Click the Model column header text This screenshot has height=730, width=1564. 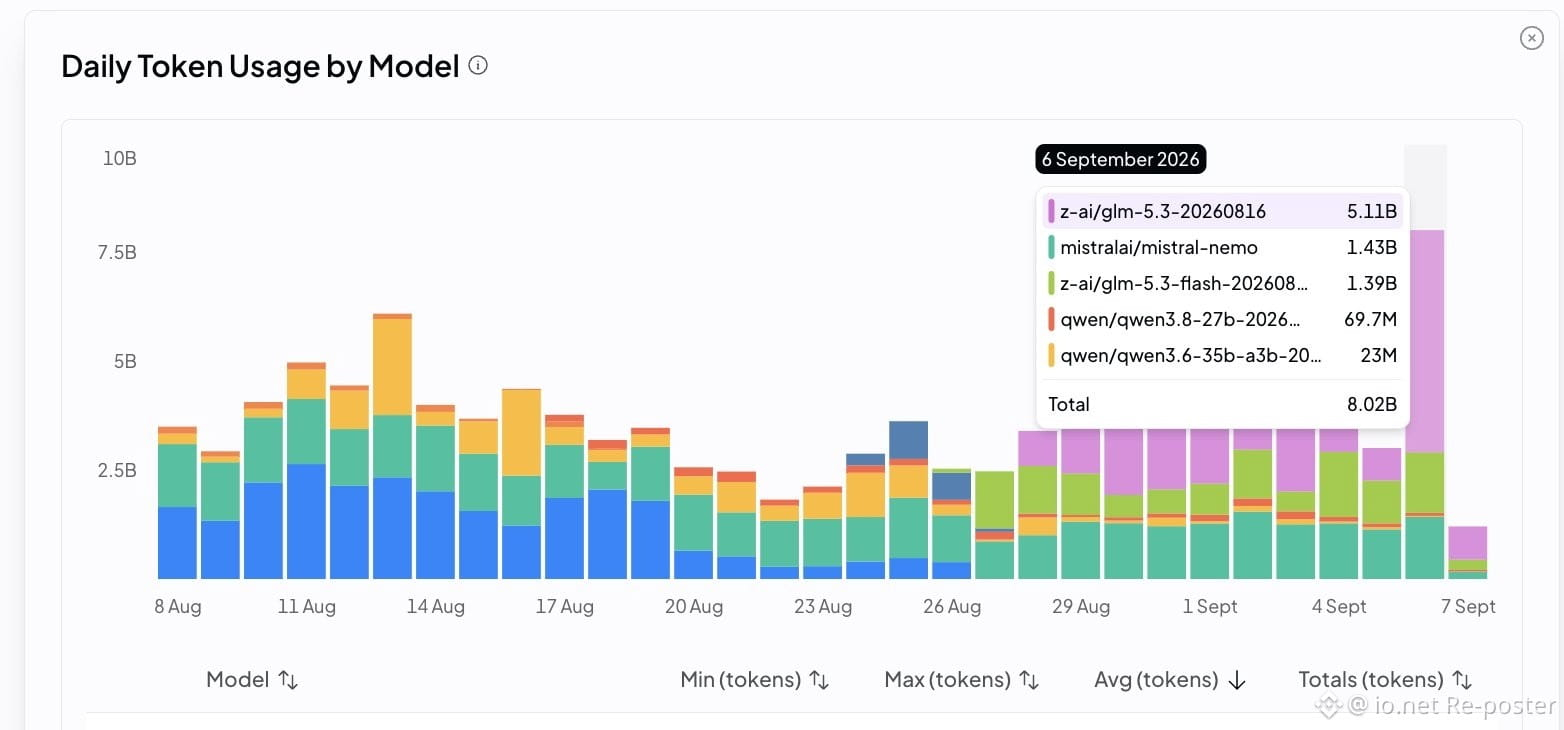(x=238, y=680)
